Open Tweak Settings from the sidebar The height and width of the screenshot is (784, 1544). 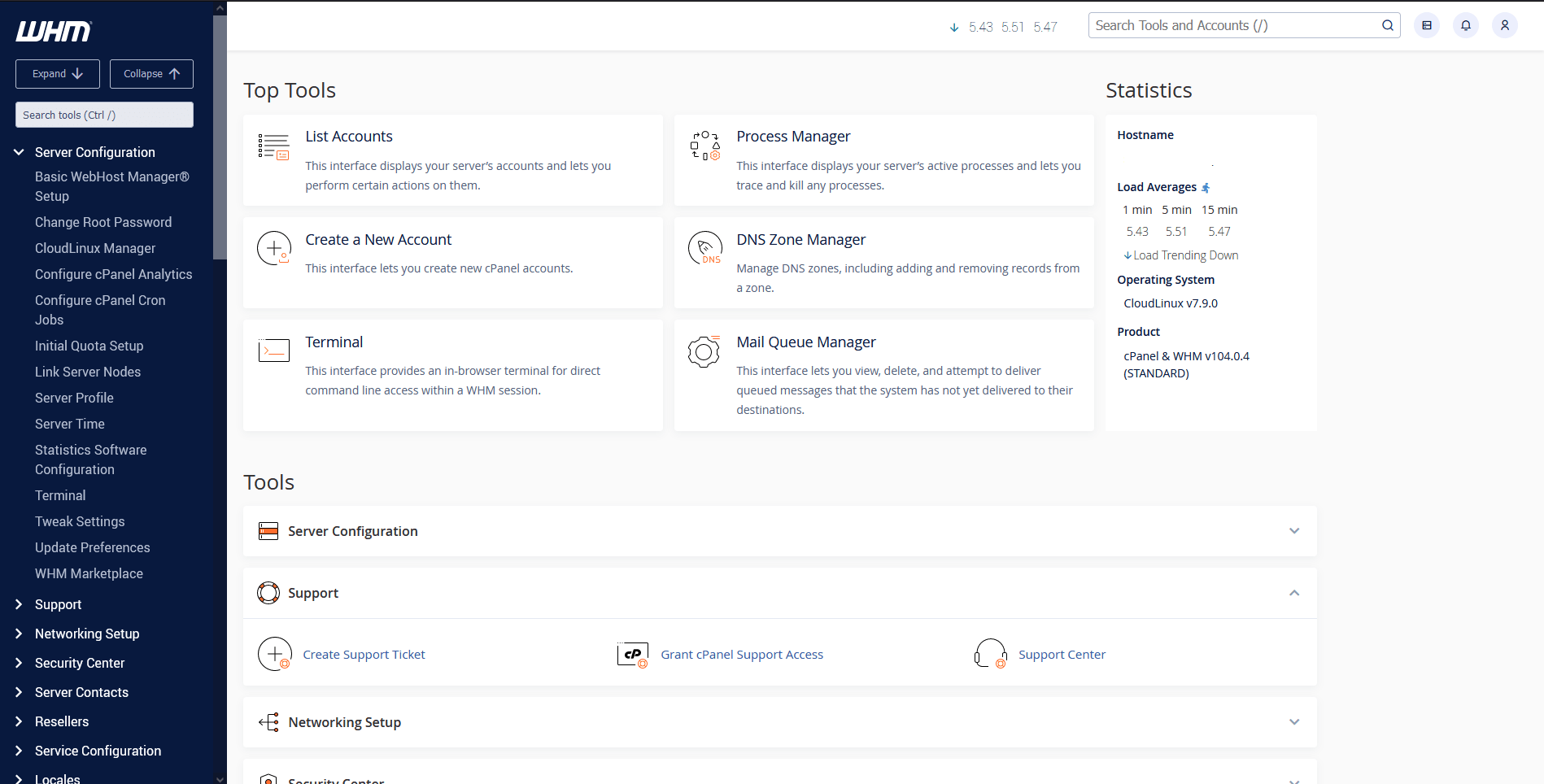point(80,521)
